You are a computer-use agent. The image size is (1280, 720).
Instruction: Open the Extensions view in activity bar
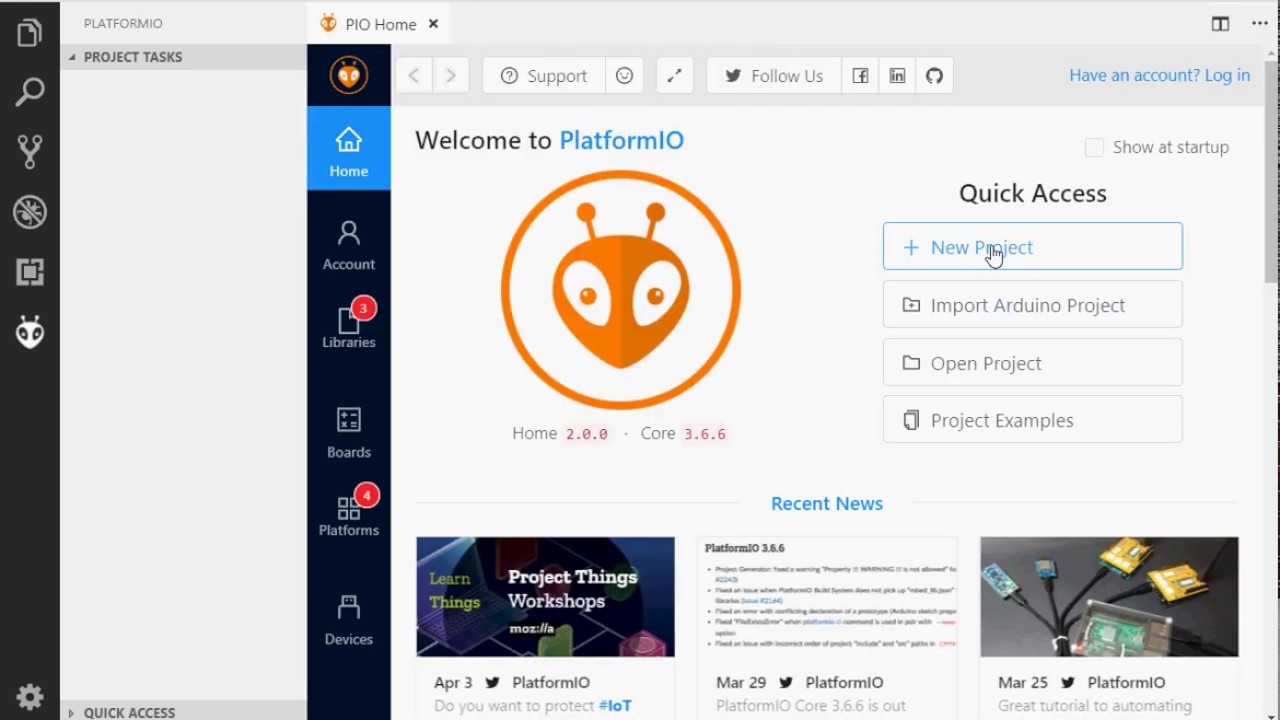click(30, 272)
